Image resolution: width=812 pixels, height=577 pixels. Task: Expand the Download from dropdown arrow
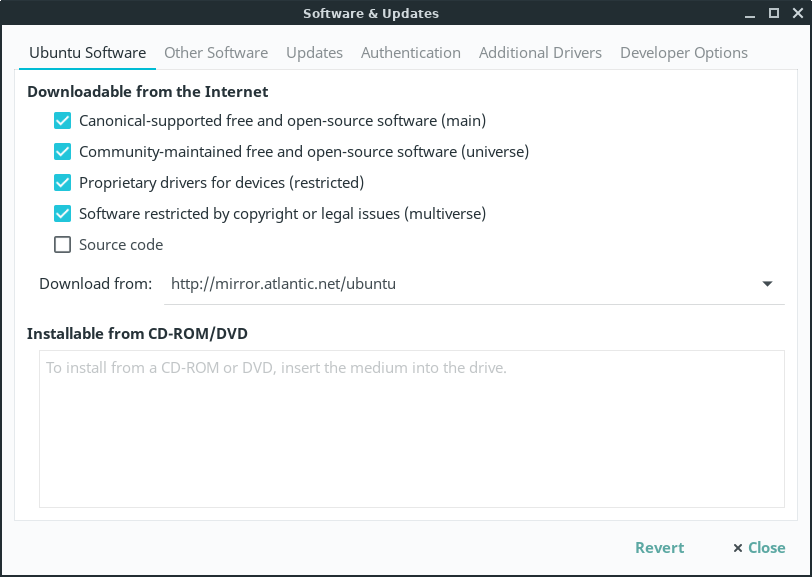[767, 284]
